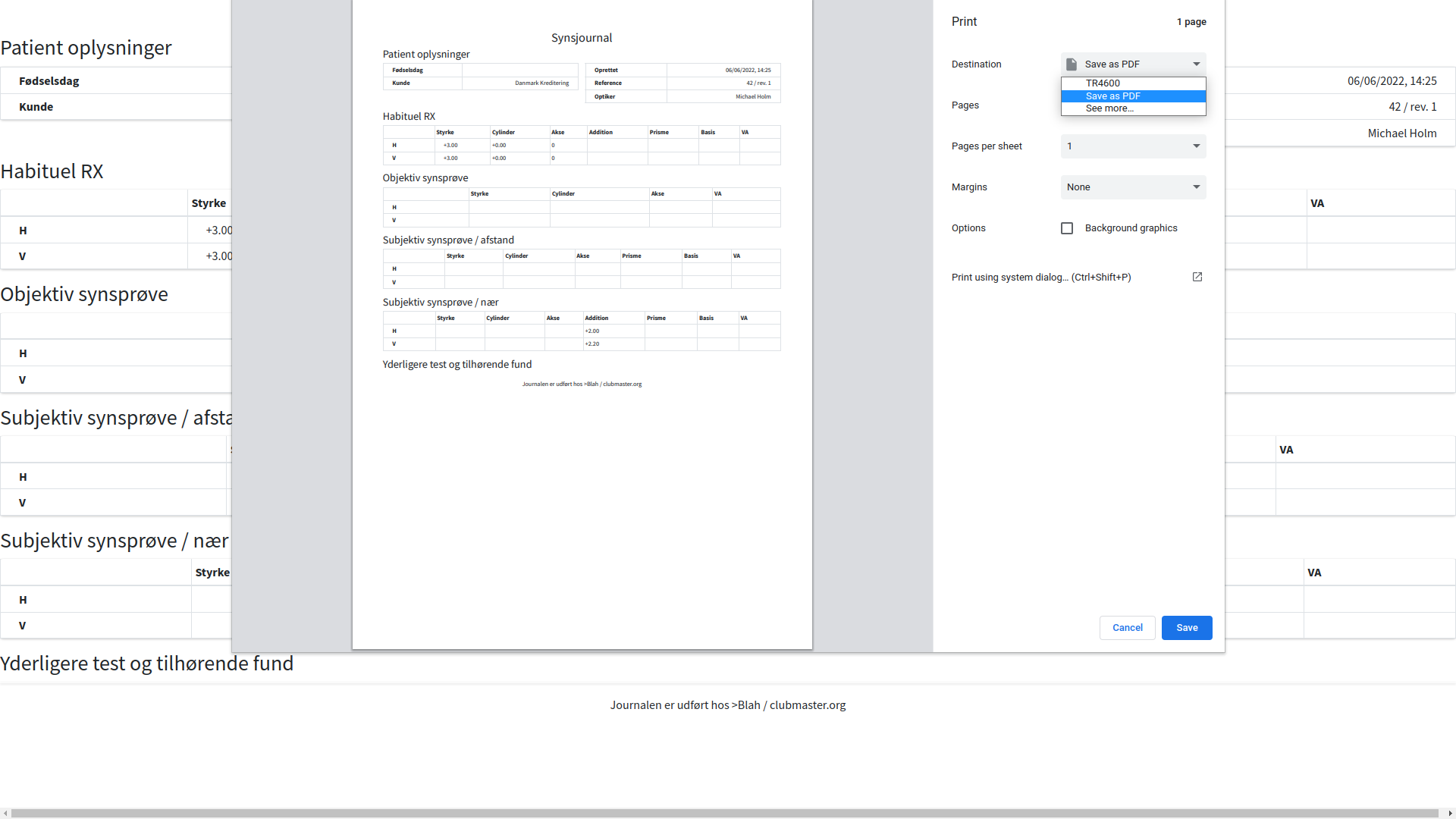Click the horizontal page scrollbar track
Screen dimensions: 1456x819
728,813
